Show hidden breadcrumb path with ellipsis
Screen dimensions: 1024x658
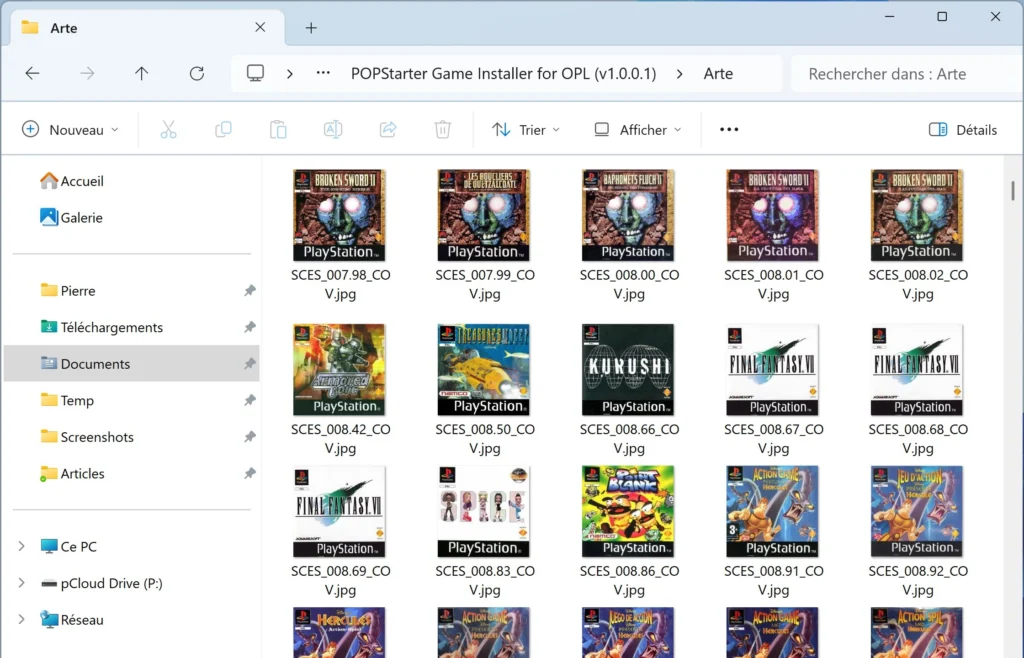coord(323,73)
